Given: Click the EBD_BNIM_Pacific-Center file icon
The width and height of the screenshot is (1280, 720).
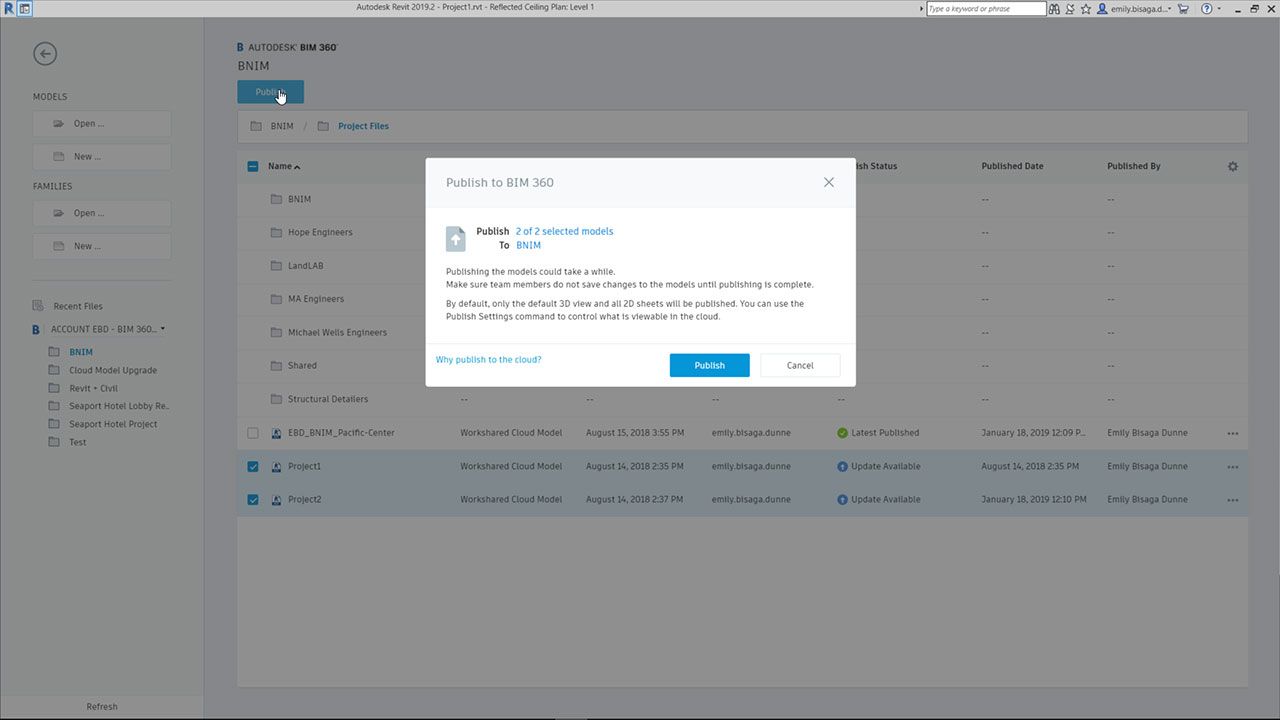Looking at the screenshot, I should coord(277,433).
